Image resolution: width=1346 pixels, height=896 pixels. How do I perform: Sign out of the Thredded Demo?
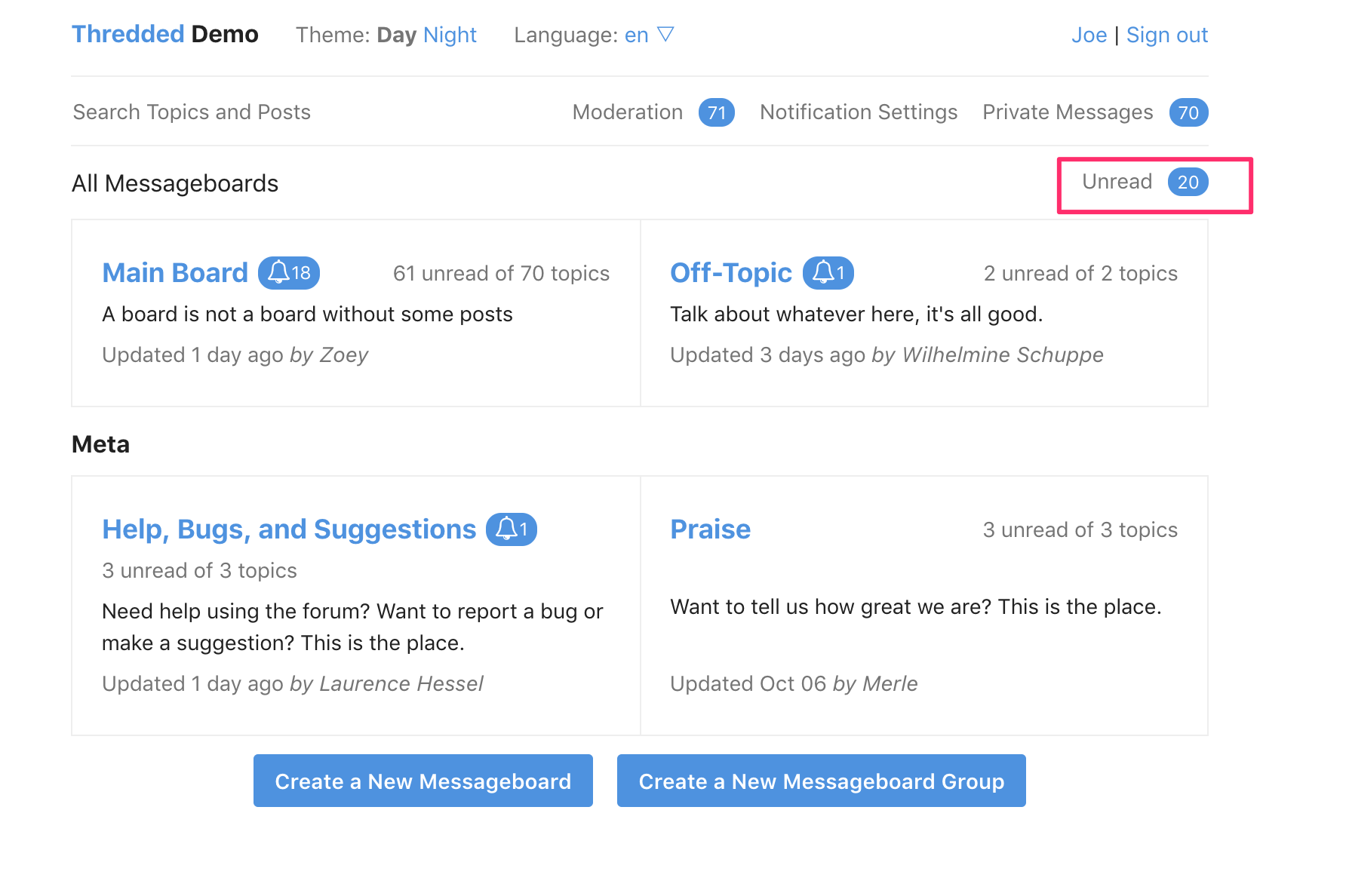coord(1166,35)
